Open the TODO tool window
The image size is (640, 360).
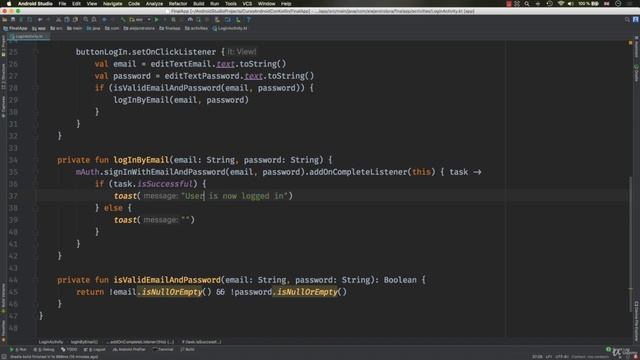click(69, 350)
